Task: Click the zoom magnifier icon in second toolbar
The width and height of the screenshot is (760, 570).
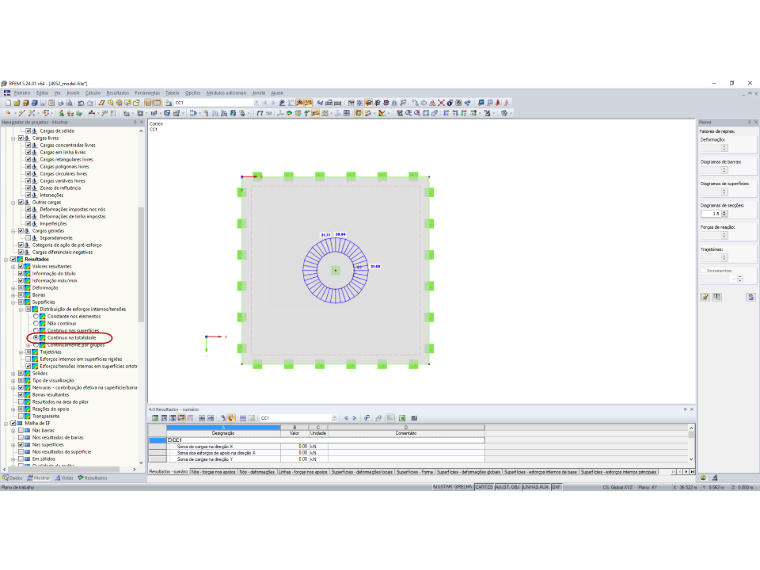Action: 409,113
